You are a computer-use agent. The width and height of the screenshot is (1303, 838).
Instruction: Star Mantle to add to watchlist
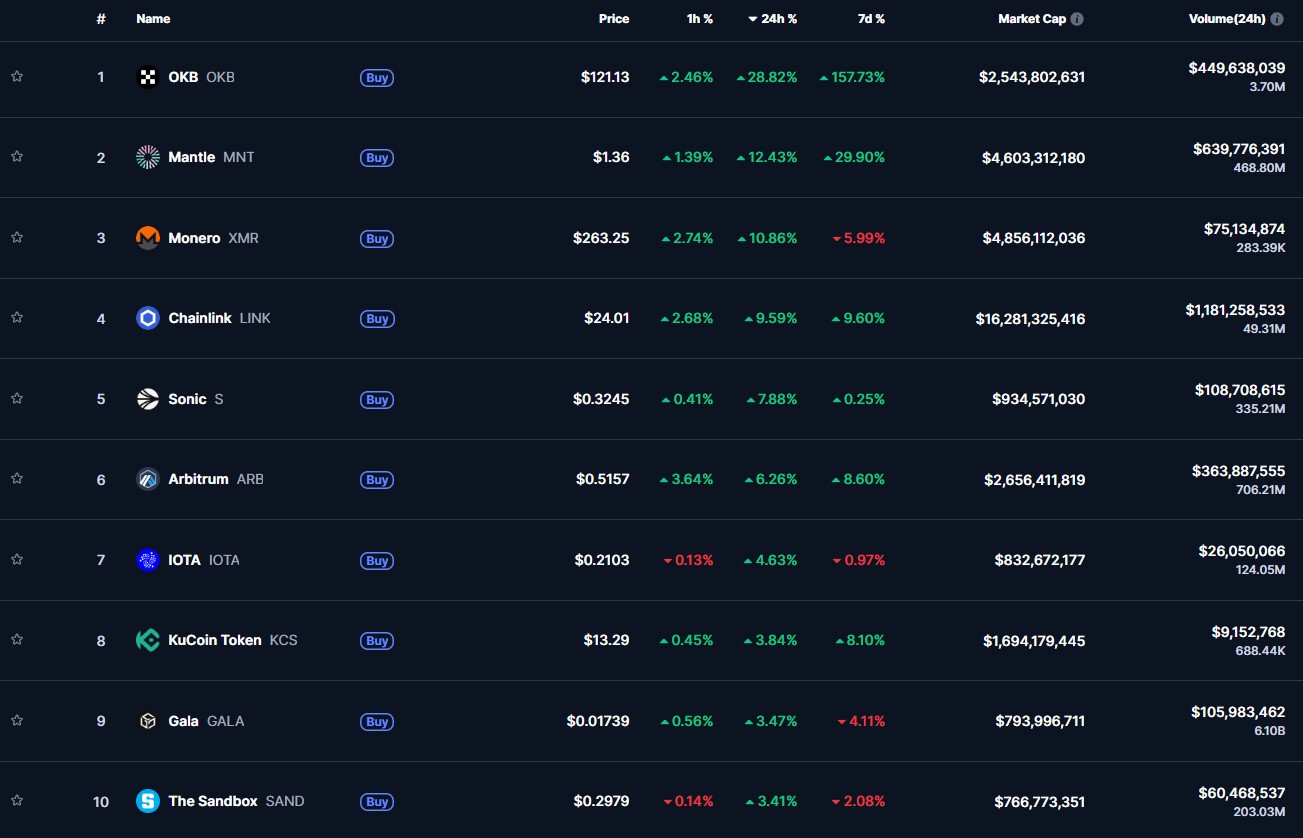coord(17,156)
